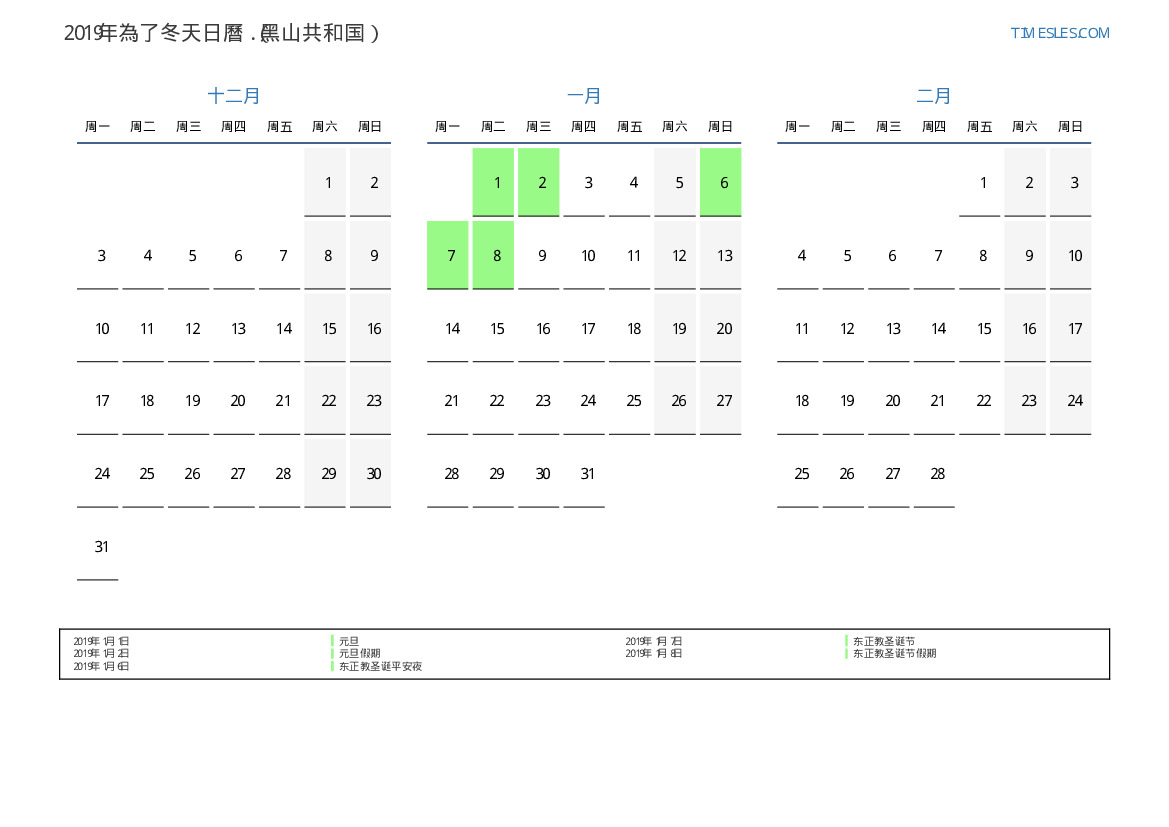Select the highlighted January 7 cell
The width and height of the screenshot is (1169, 827).
[x=448, y=255]
